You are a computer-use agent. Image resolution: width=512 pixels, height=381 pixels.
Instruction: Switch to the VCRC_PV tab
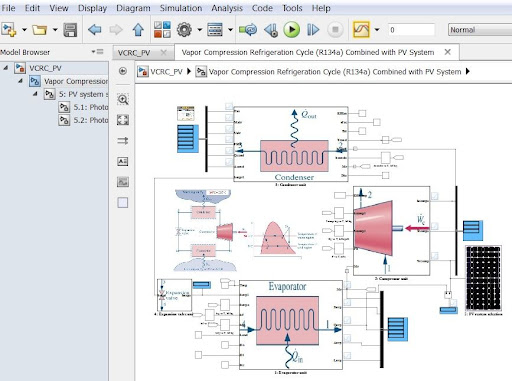click(134, 53)
